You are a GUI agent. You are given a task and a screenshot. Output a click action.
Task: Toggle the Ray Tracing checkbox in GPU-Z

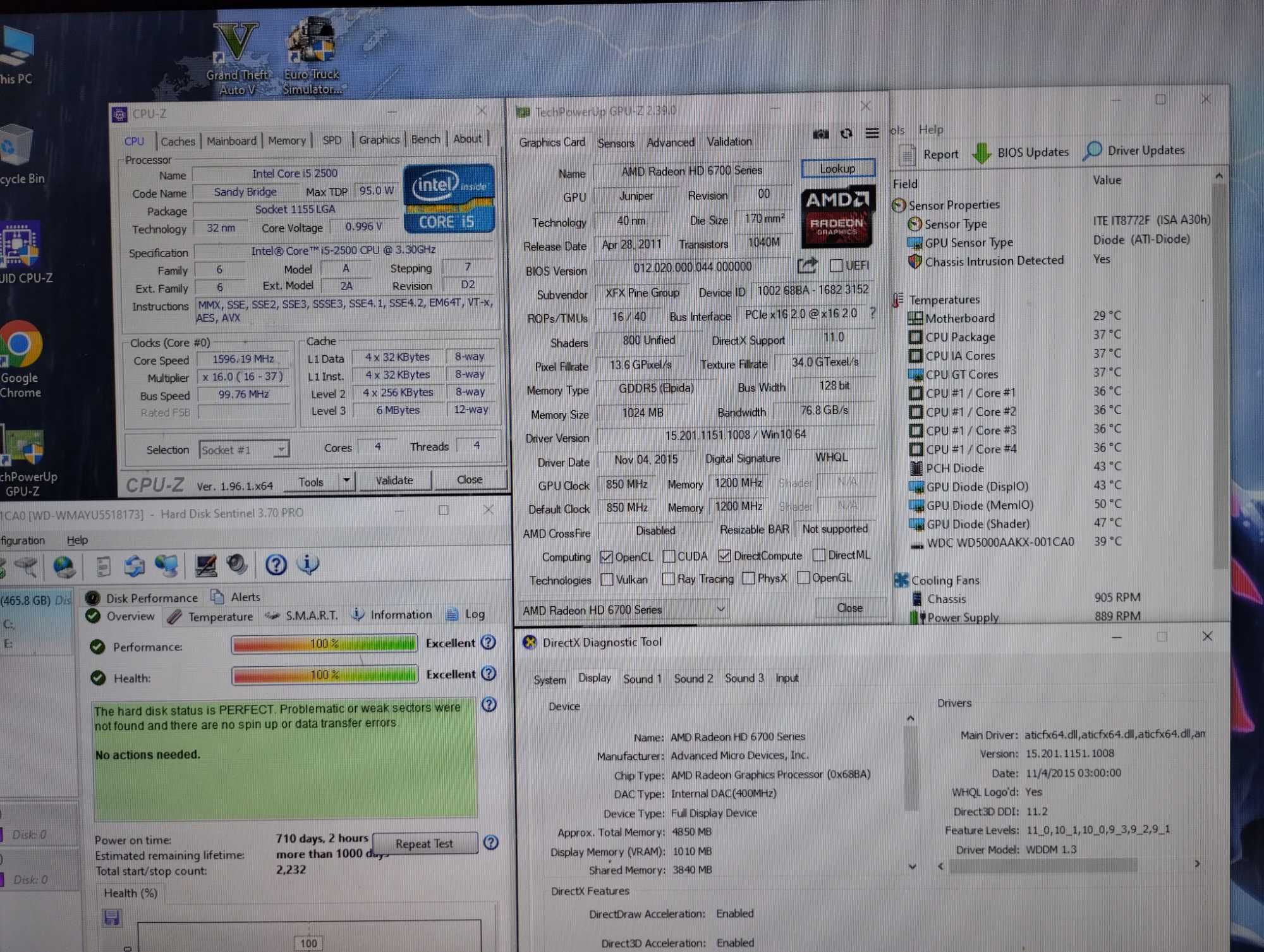pyautogui.click(x=668, y=579)
